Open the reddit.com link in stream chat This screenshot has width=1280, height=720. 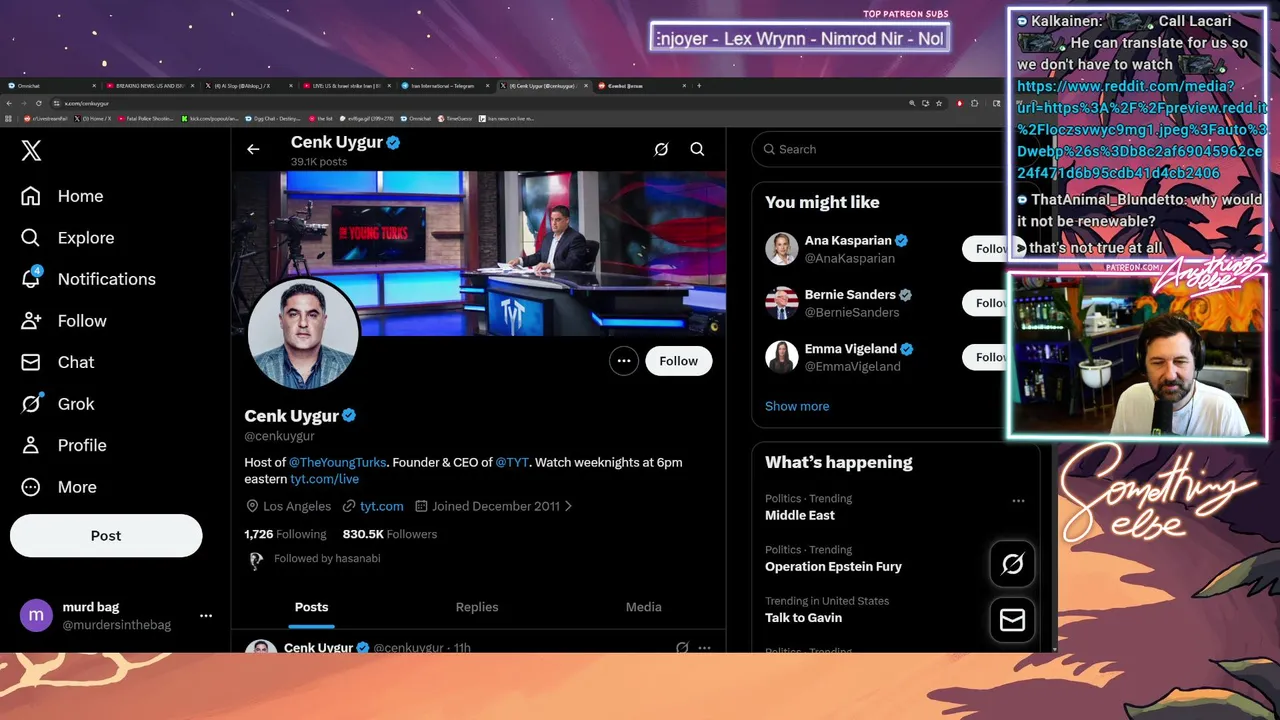click(1140, 130)
